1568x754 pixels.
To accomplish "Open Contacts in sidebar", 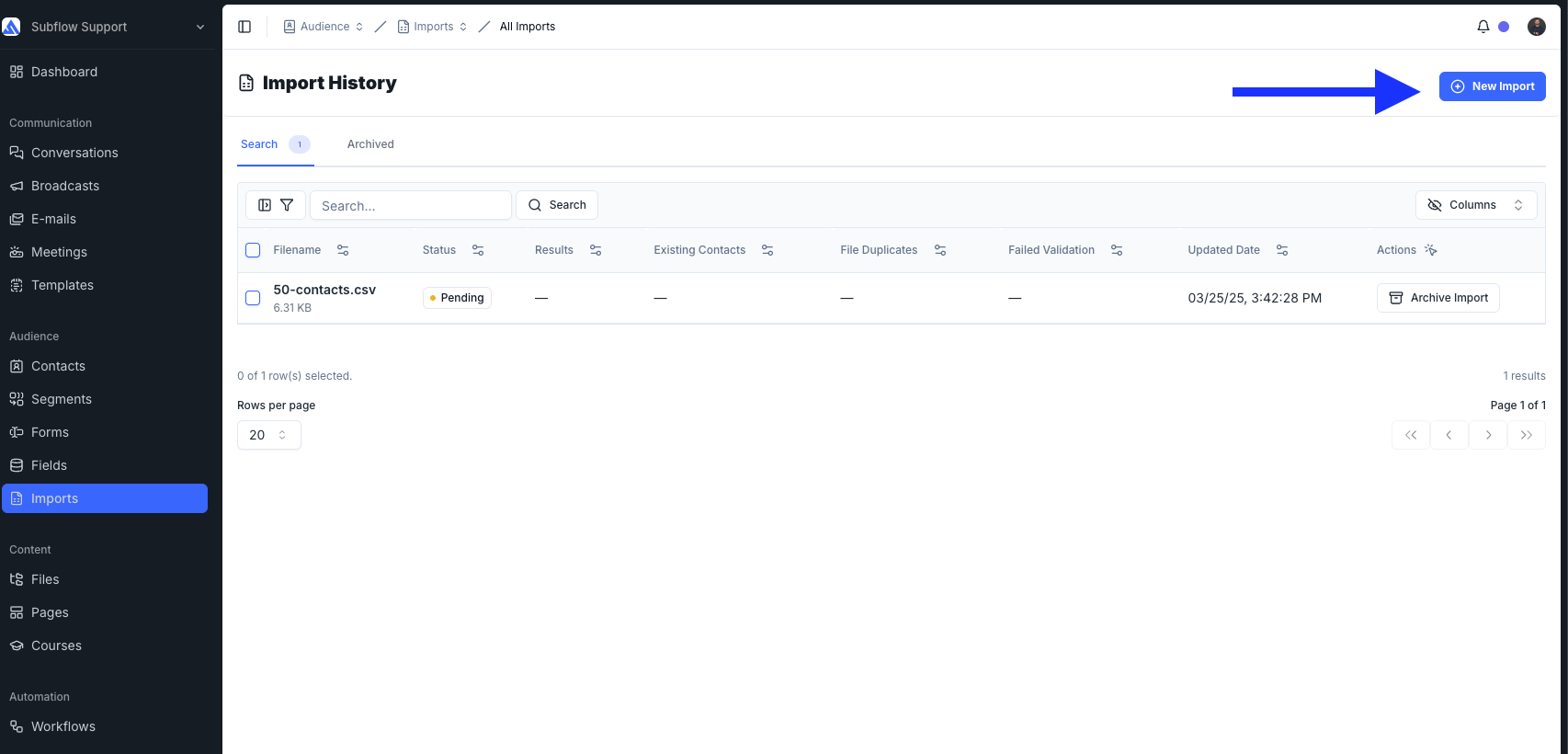I will [105, 366].
